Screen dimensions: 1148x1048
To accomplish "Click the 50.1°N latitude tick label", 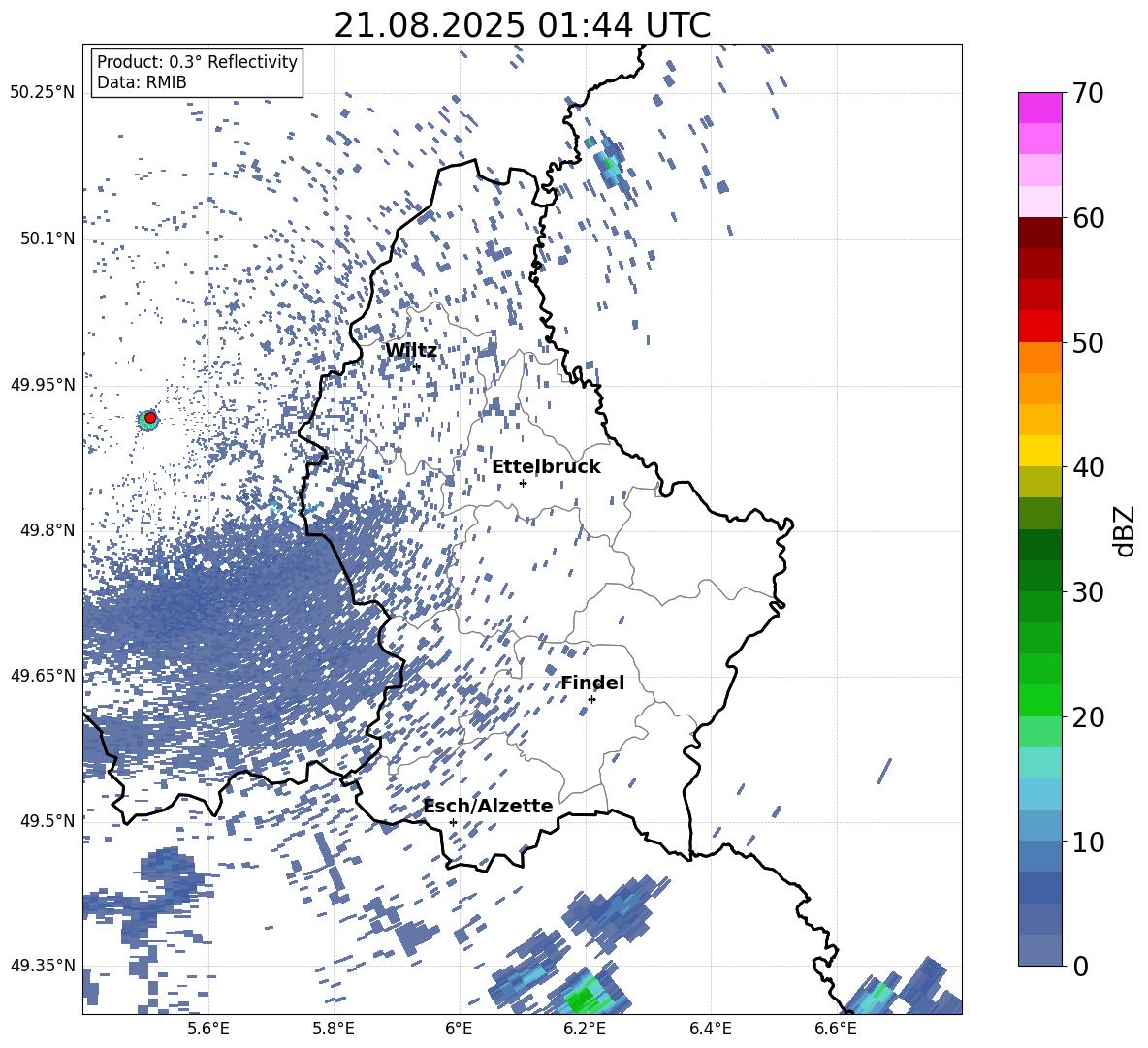I will point(48,238).
